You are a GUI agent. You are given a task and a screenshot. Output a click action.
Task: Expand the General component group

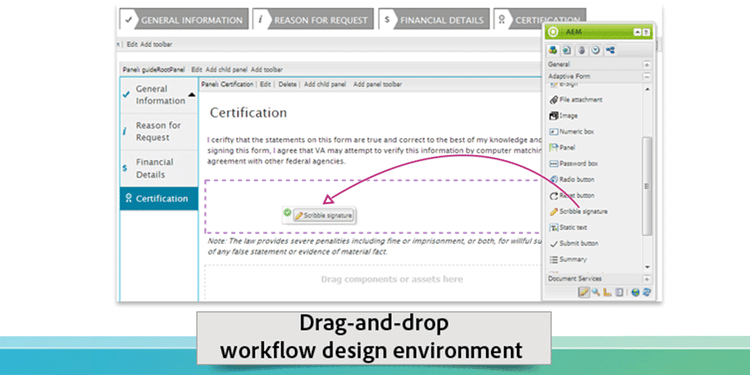(647, 64)
